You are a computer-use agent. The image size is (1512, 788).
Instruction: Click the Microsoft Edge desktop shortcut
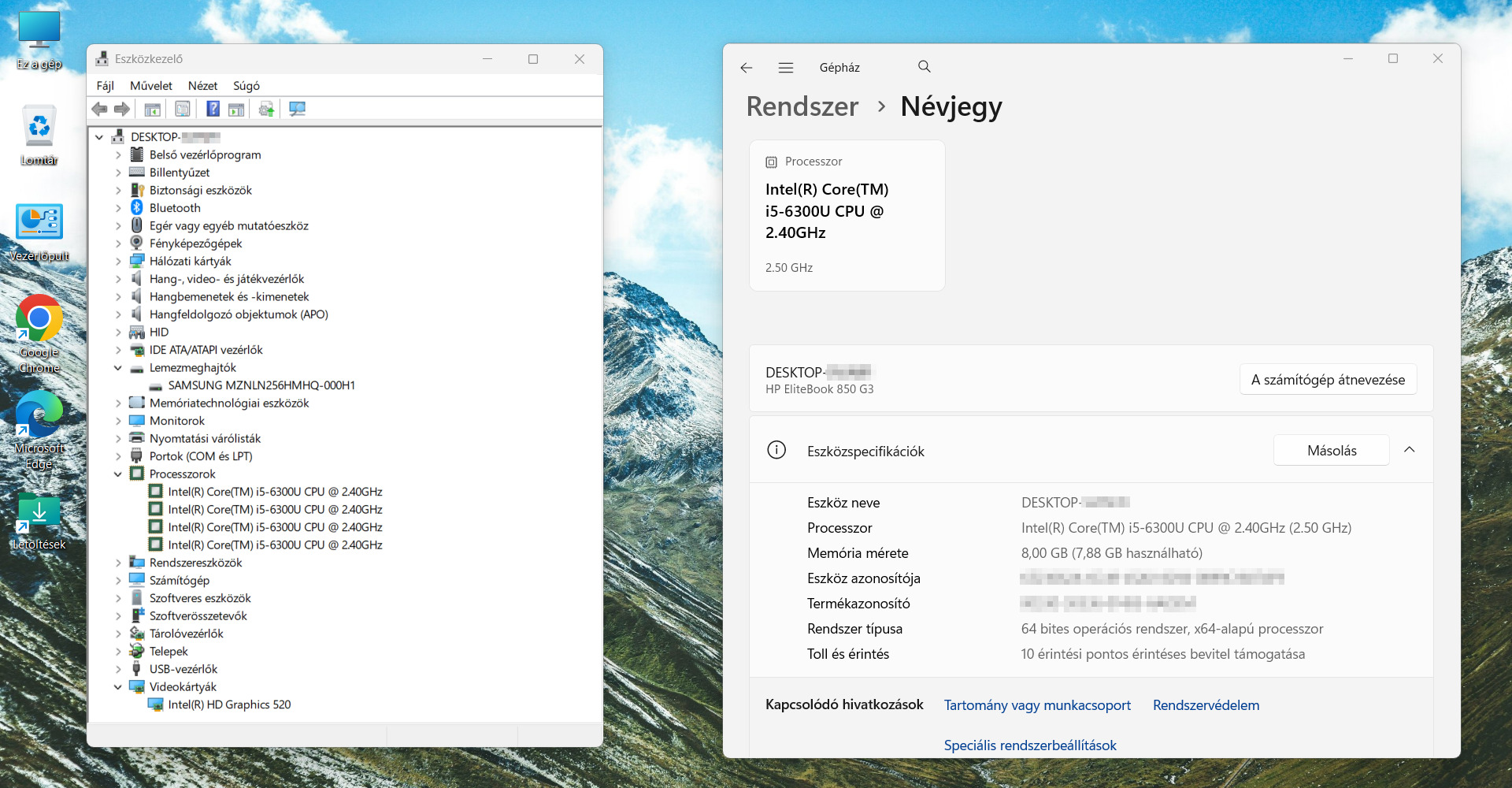(x=39, y=430)
